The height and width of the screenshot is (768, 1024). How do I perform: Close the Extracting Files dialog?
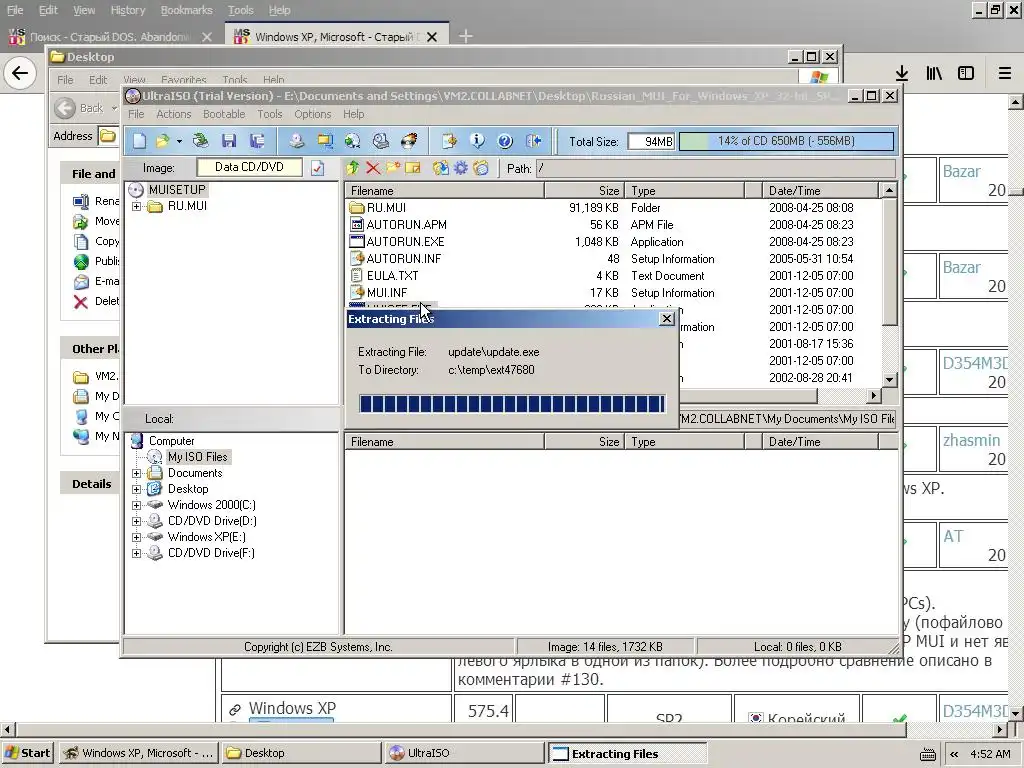667,319
